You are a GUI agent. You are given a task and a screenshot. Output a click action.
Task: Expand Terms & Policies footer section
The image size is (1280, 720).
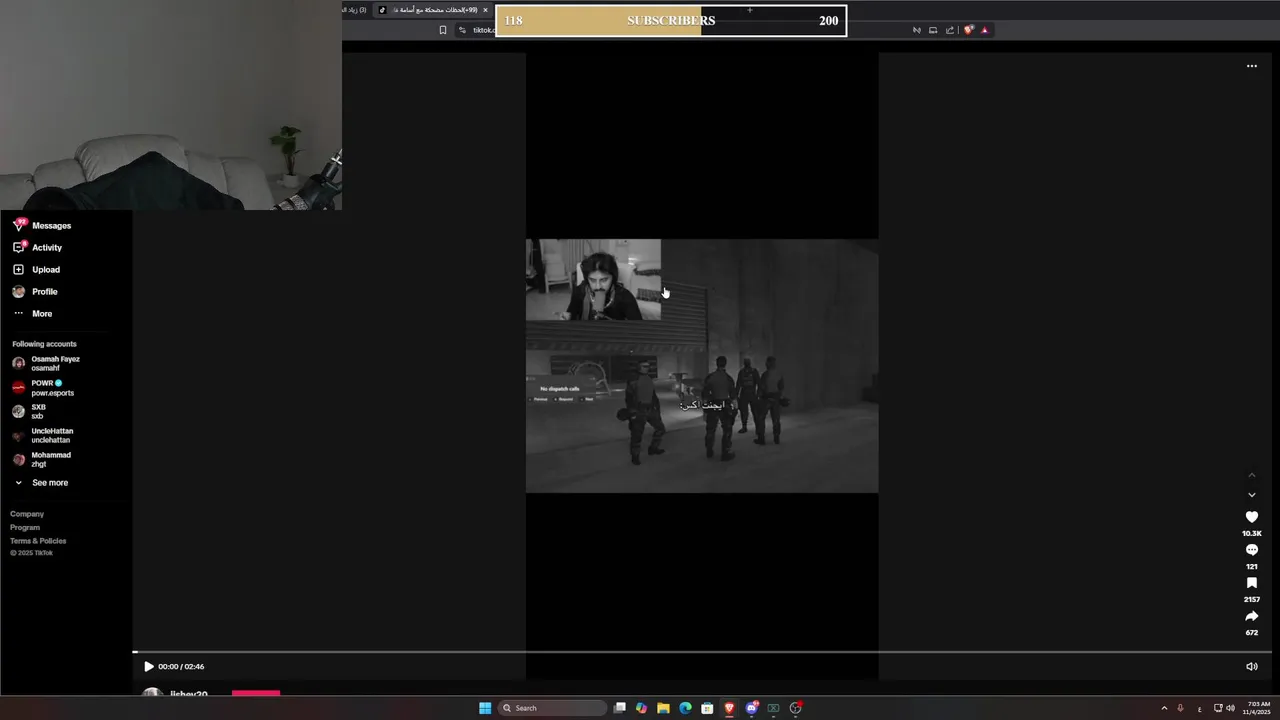38,541
